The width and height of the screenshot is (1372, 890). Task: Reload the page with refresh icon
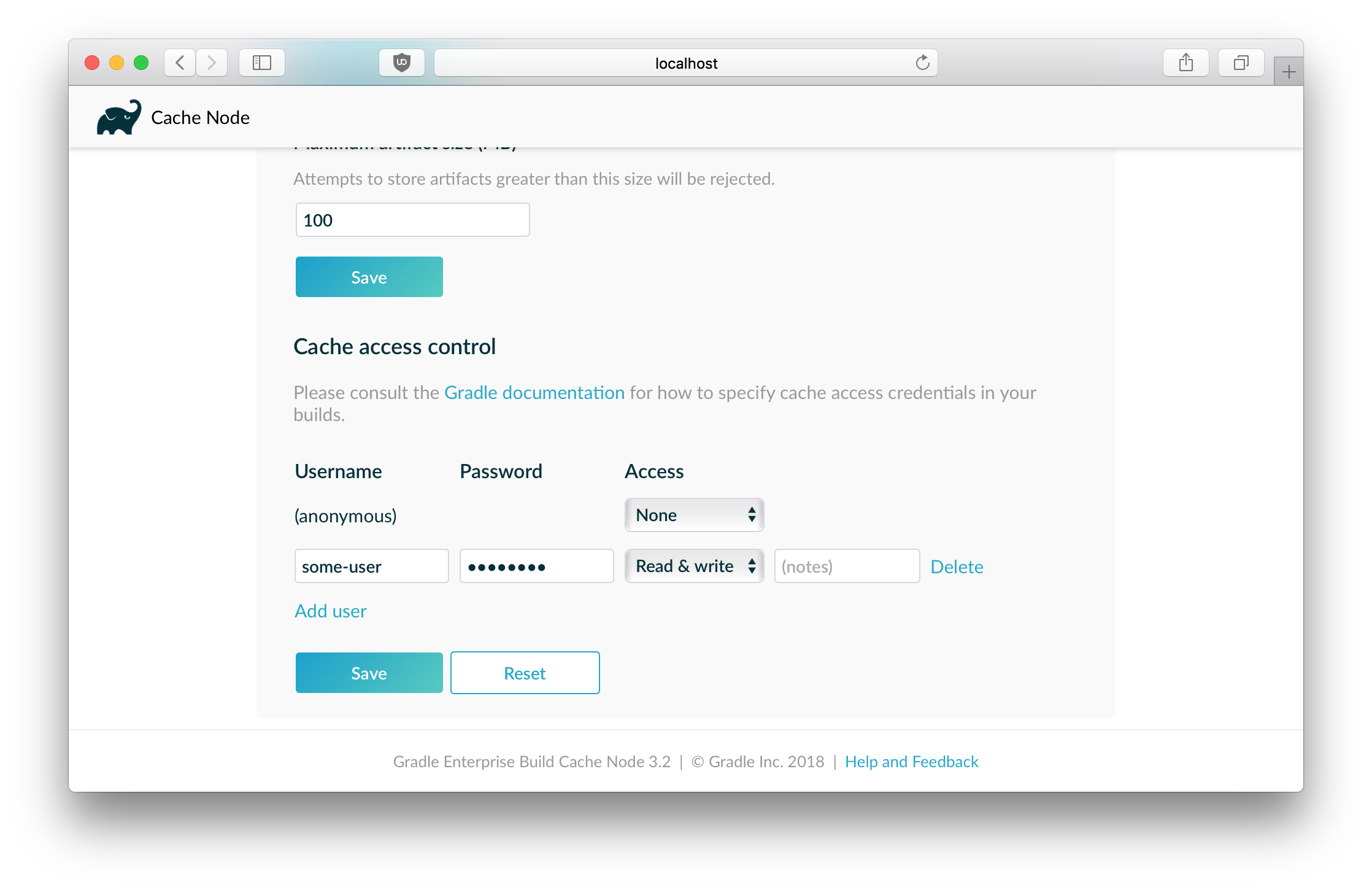(922, 63)
